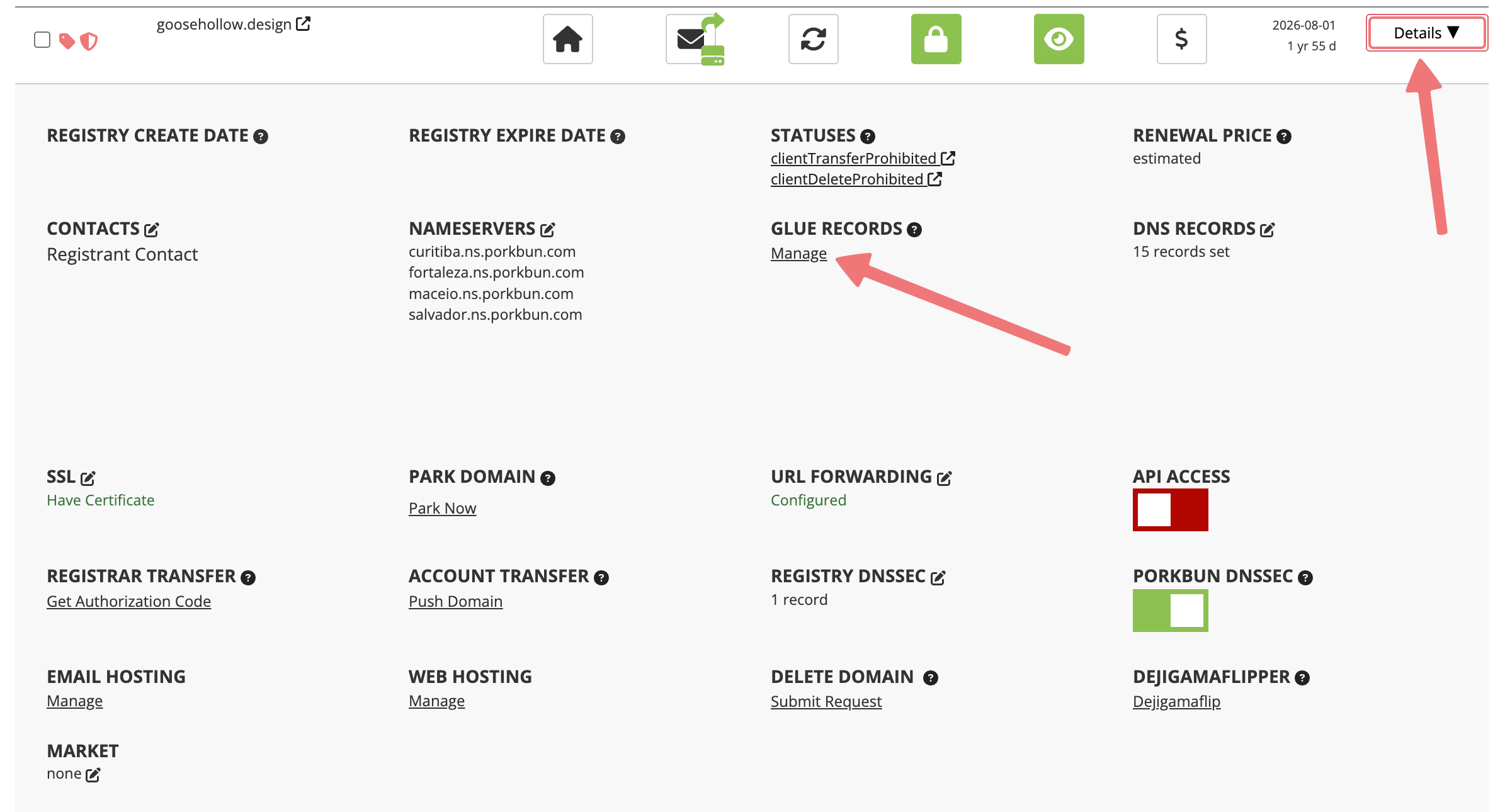The width and height of the screenshot is (1505, 812).
Task: Click the green domain lock icon
Action: click(936, 39)
